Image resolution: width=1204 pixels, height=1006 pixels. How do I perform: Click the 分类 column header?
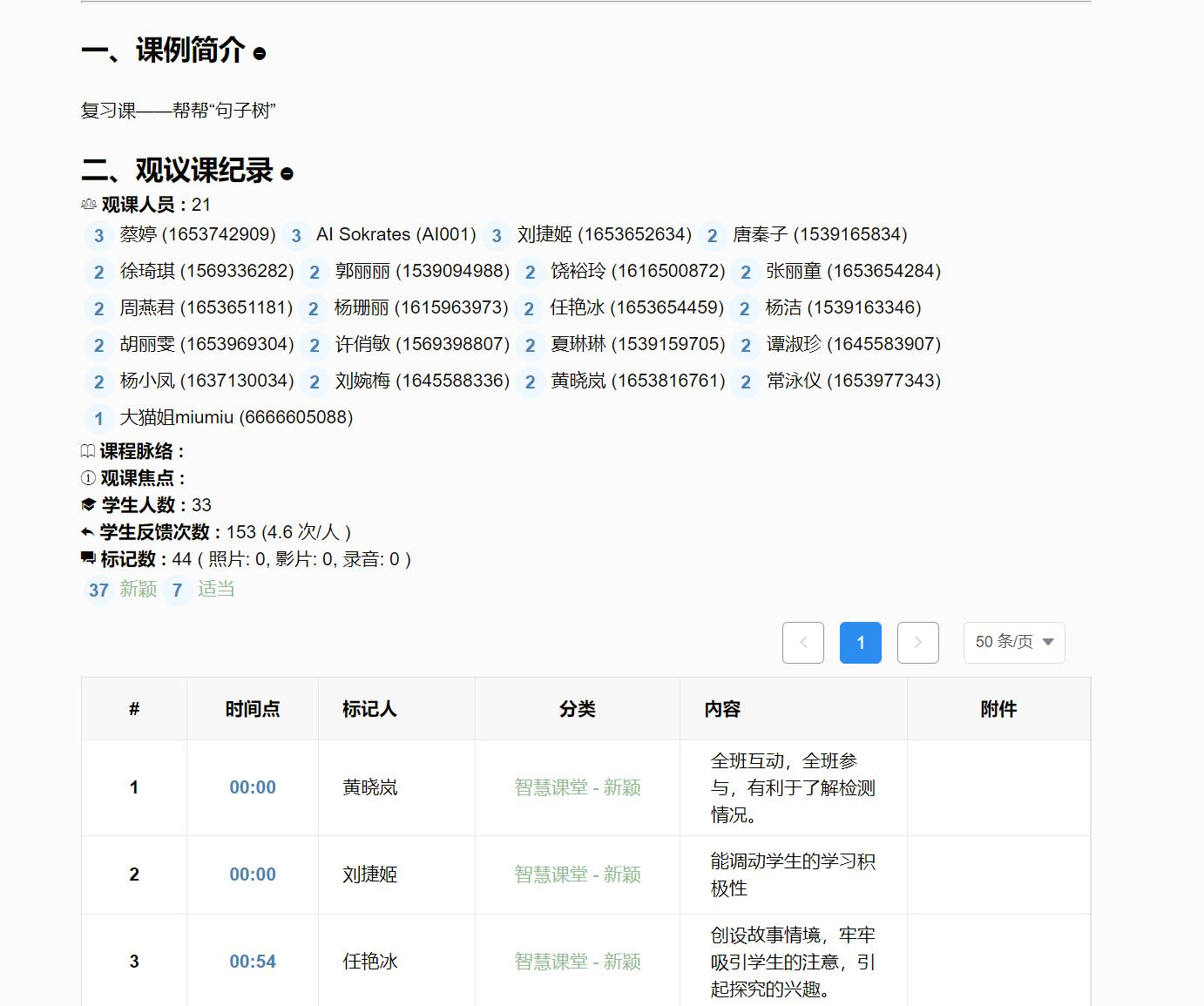577,709
